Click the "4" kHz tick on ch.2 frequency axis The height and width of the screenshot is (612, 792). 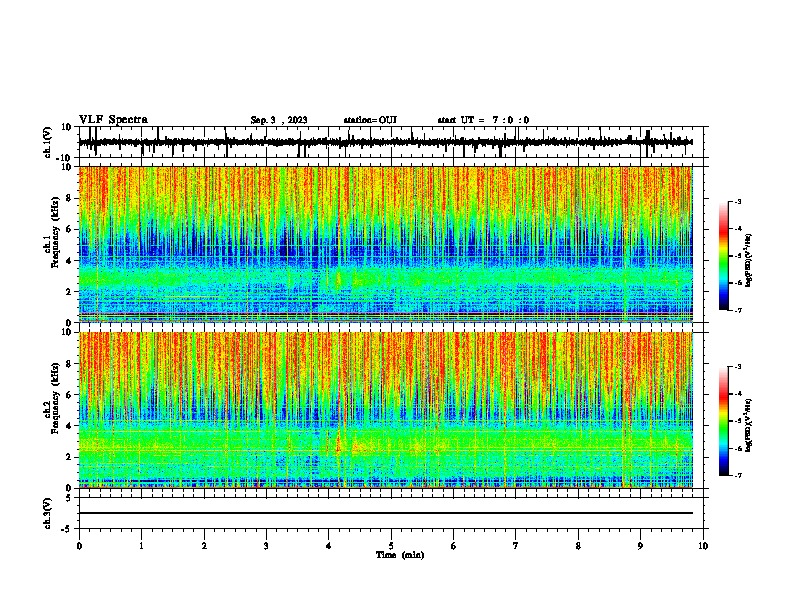point(70,426)
